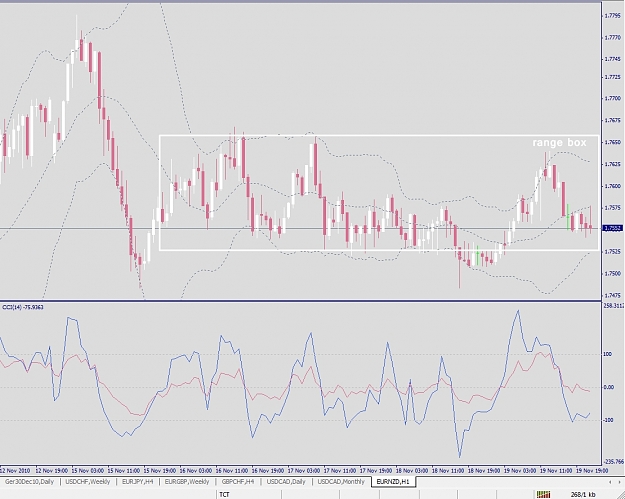Click the 268/1 kb traffic indicator
The height and width of the screenshot is (499, 625).
coord(583,495)
